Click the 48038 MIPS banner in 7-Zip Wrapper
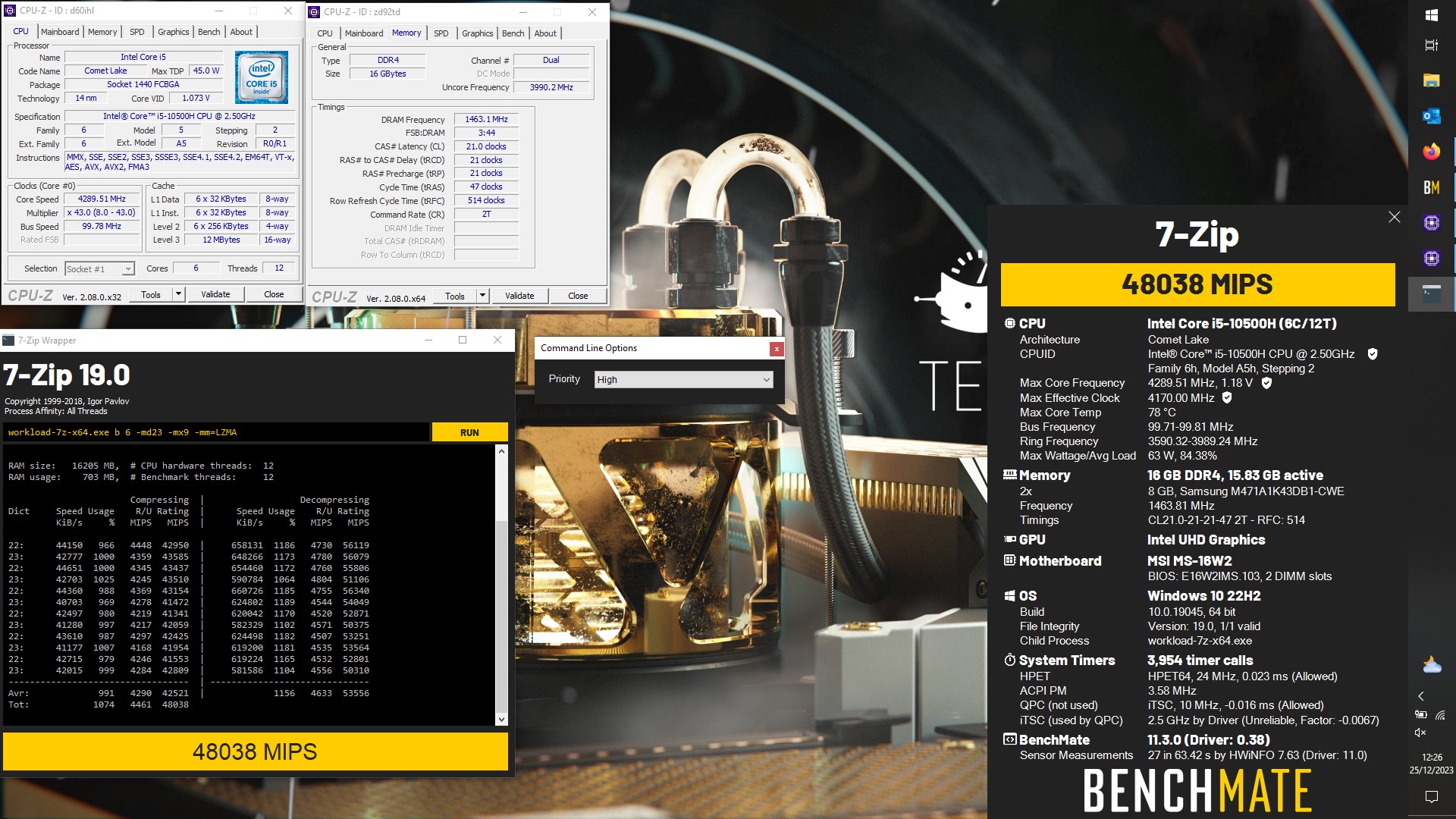 pyautogui.click(x=256, y=752)
